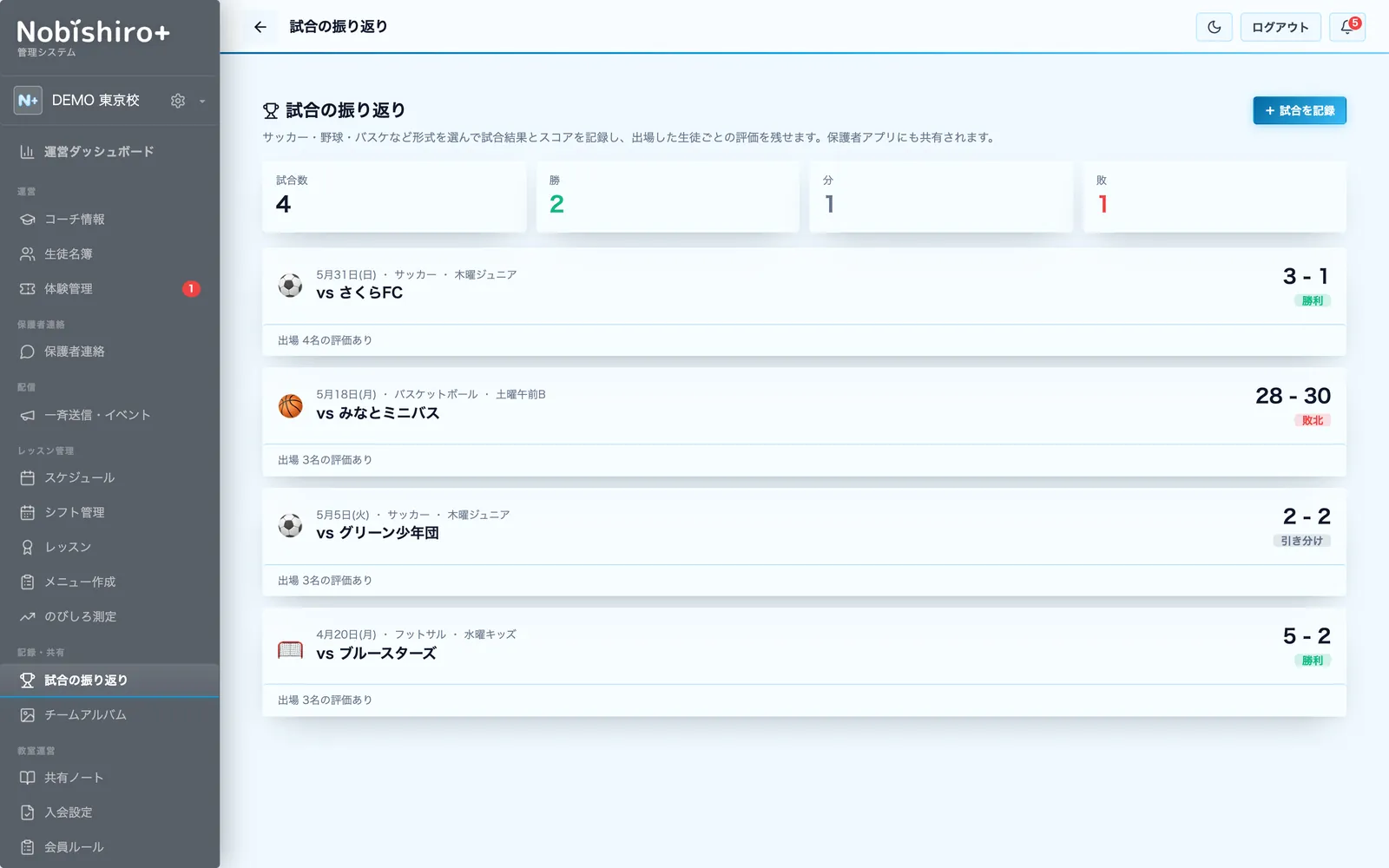Open settings gear next to DEMO 東京校
The width and height of the screenshot is (1389, 868).
(178, 101)
